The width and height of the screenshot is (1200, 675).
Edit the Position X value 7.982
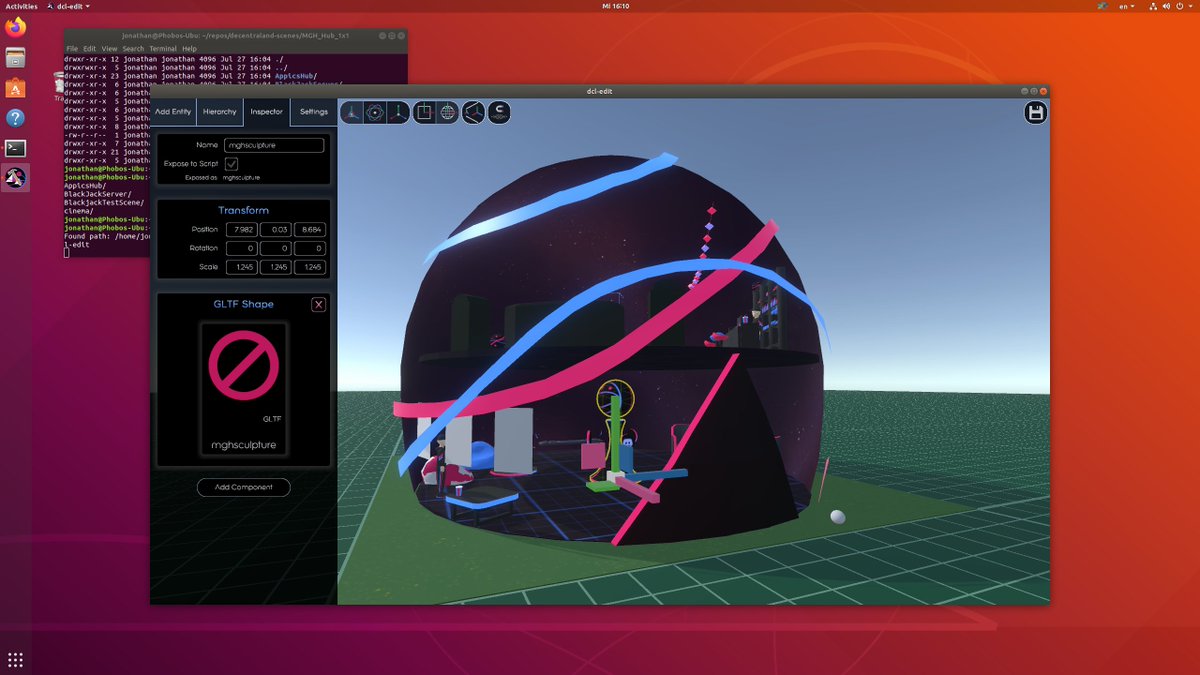(241, 230)
